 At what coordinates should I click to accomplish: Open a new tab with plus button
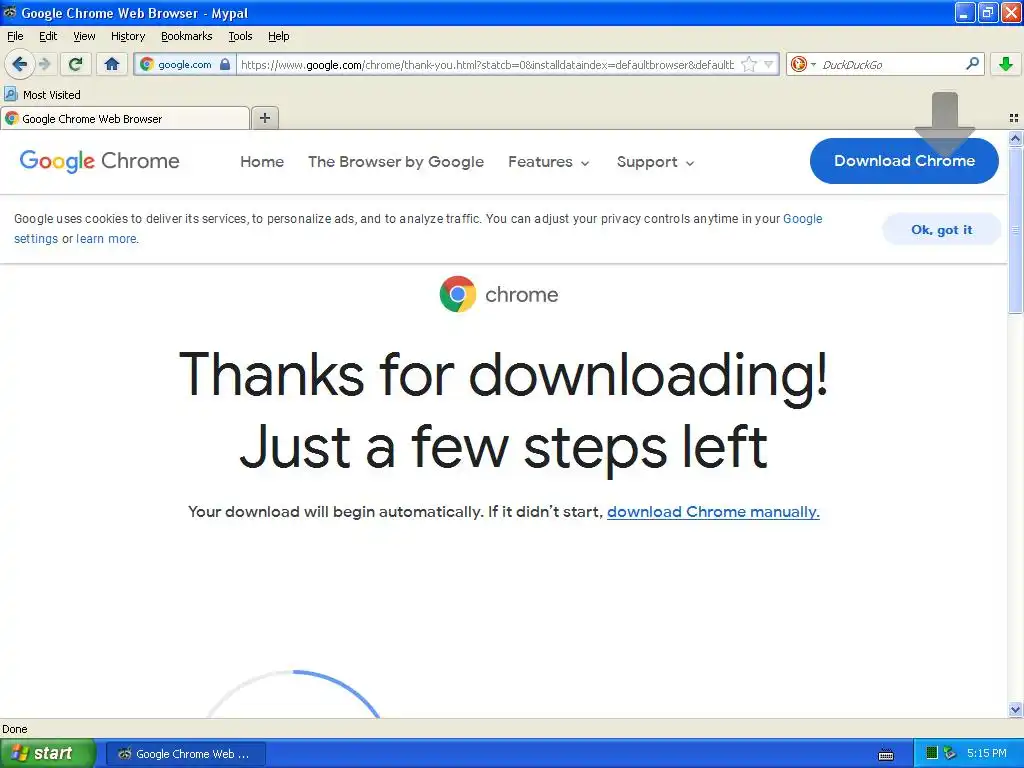pos(265,118)
